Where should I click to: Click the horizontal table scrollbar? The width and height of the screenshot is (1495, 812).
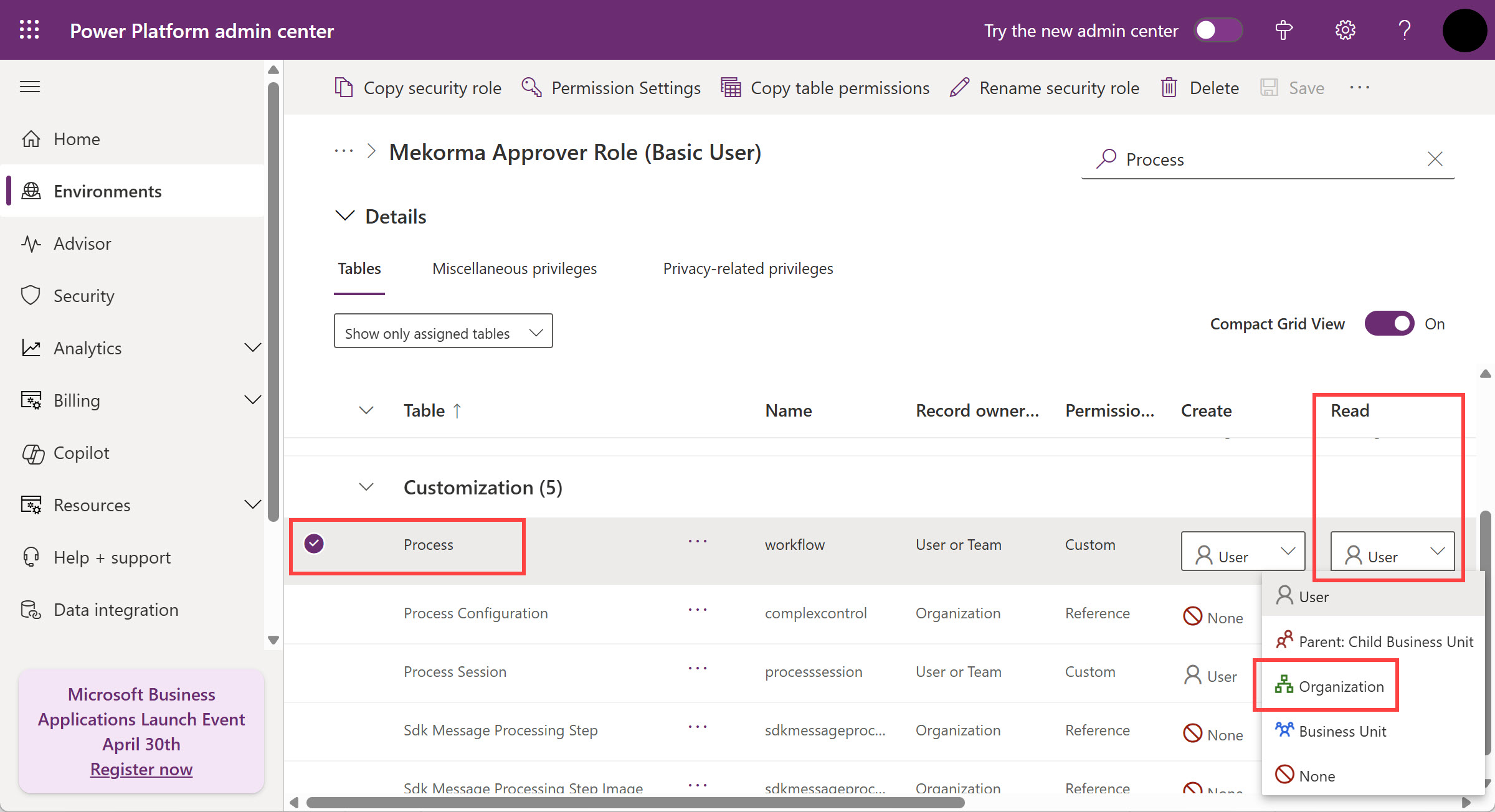coord(635,802)
